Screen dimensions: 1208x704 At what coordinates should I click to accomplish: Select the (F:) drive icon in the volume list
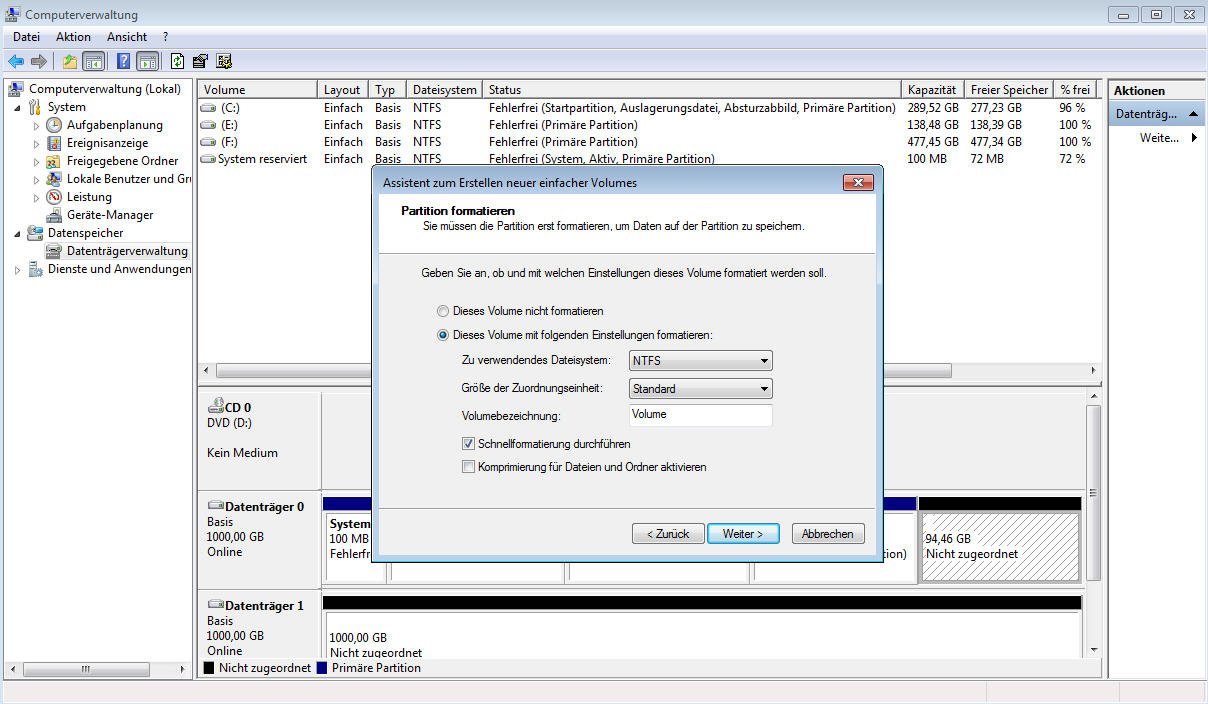pyautogui.click(x=208, y=142)
